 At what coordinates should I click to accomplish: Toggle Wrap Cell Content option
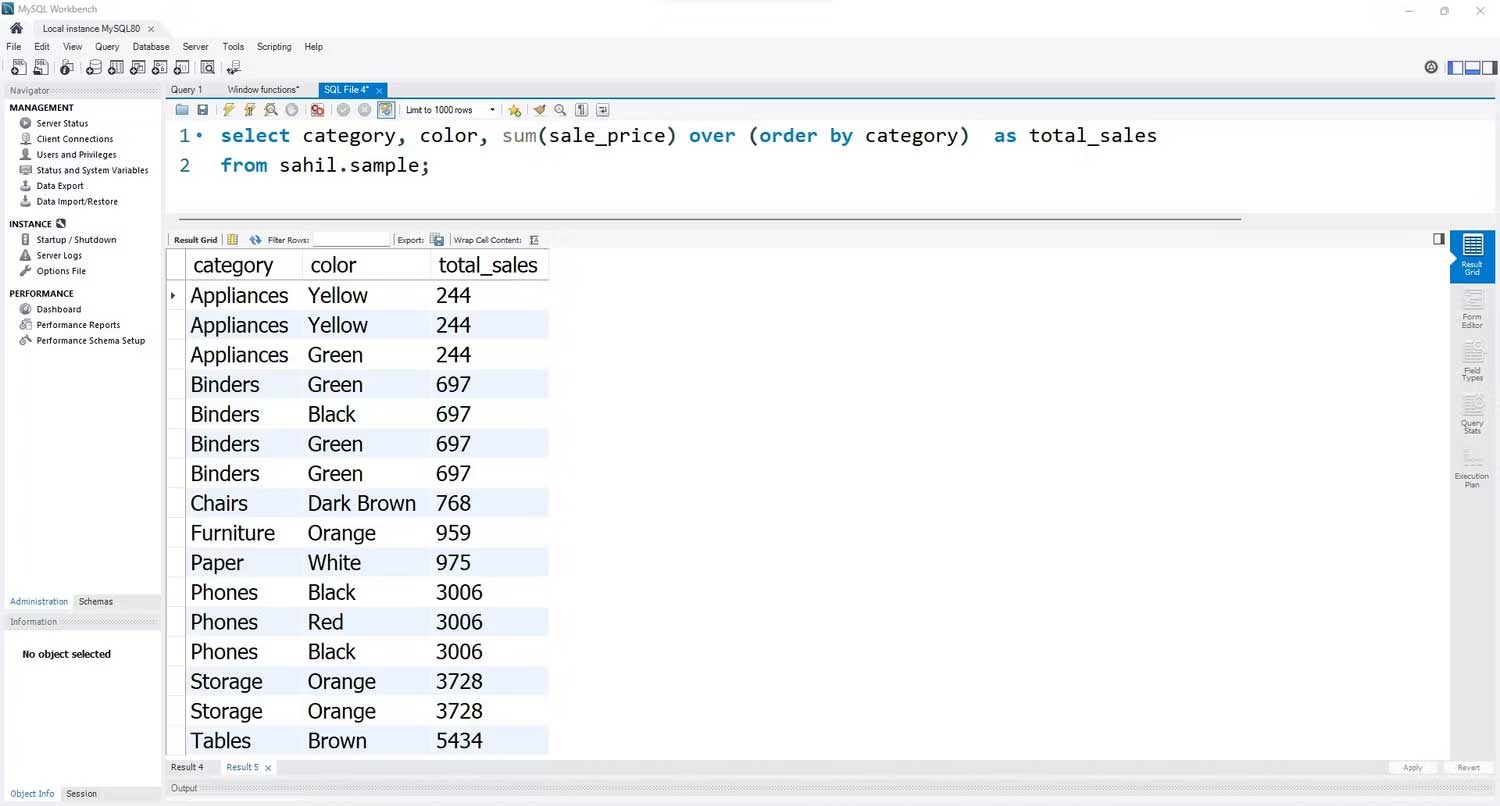[x=534, y=240]
